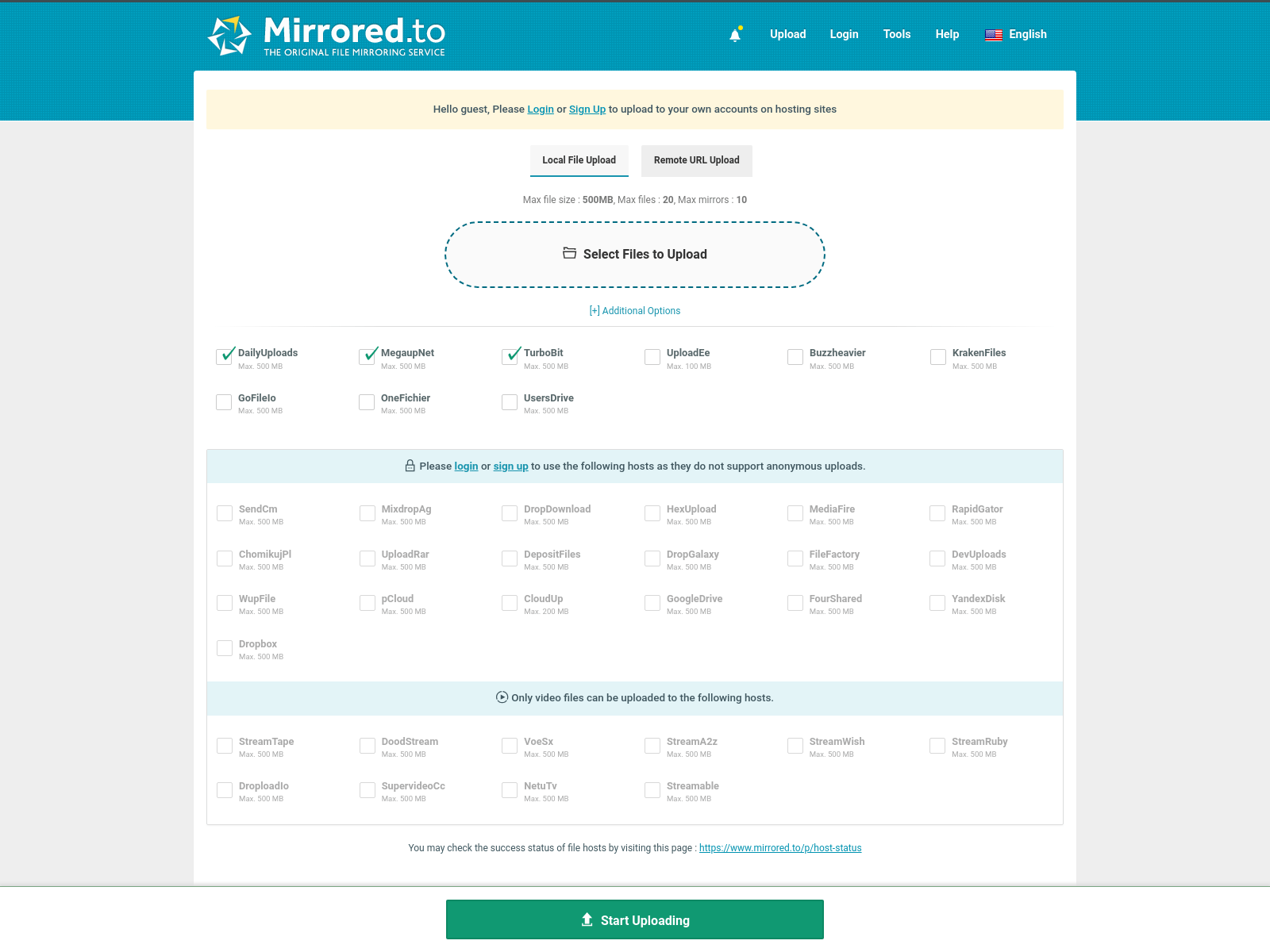Open the Help menu
Viewport: 1270px width, 952px height.
(947, 34)
